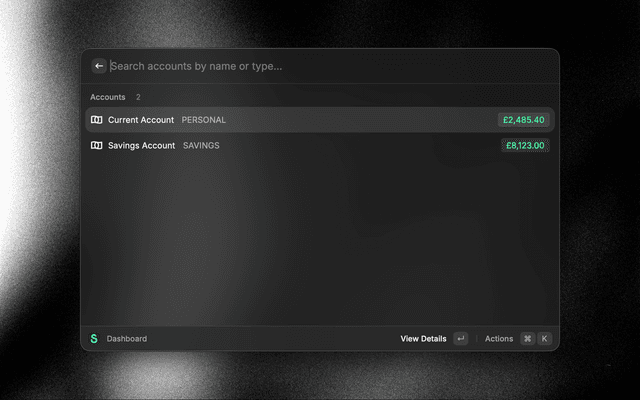Click the Dashboard label in footer

pos(127,339)
